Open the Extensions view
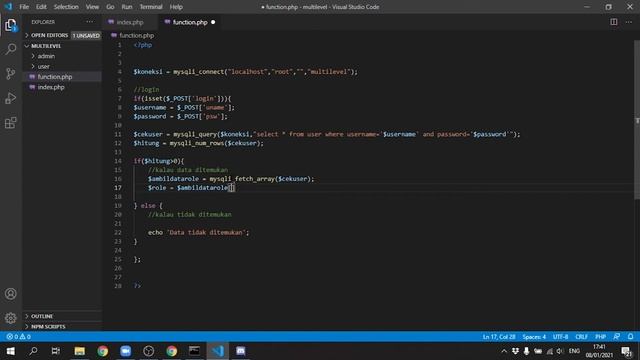The width and height of the screenshot is (640, 360). [x=11, y=122]
